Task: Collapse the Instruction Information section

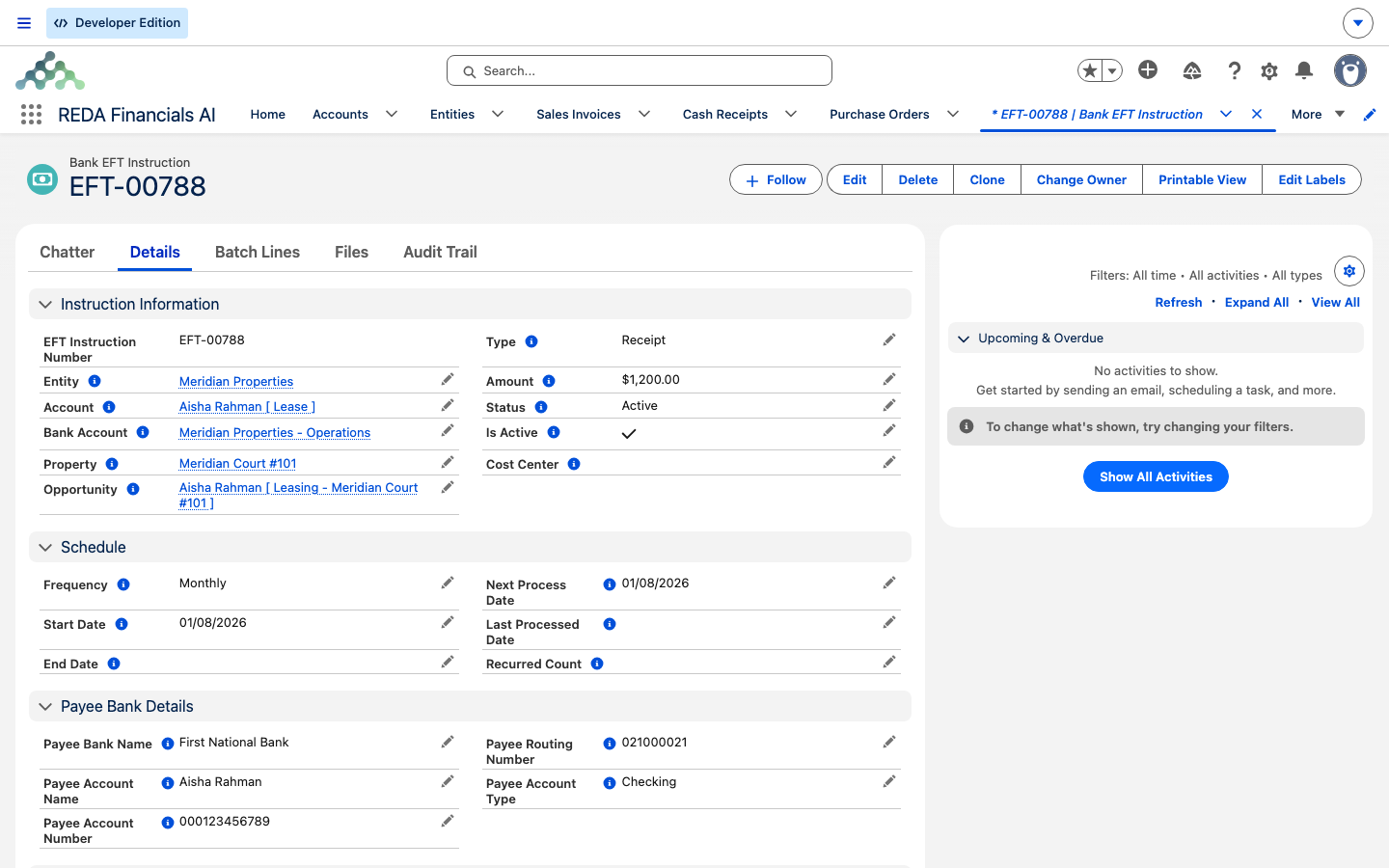Action: point(45,305)
